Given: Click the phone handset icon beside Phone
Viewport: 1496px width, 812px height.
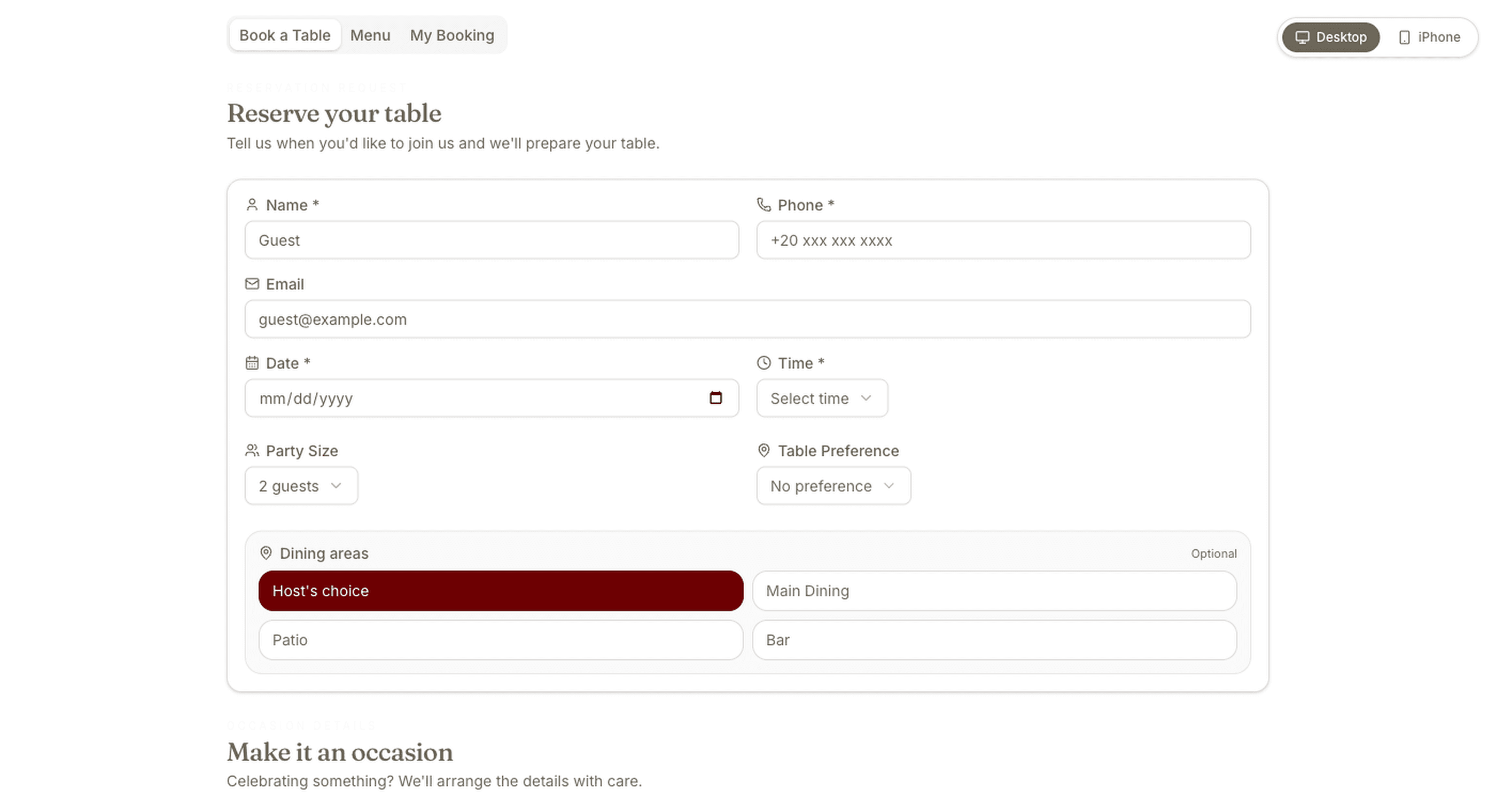Looking at the screenshot, I should pyautogui.click(x=763, y=205).
